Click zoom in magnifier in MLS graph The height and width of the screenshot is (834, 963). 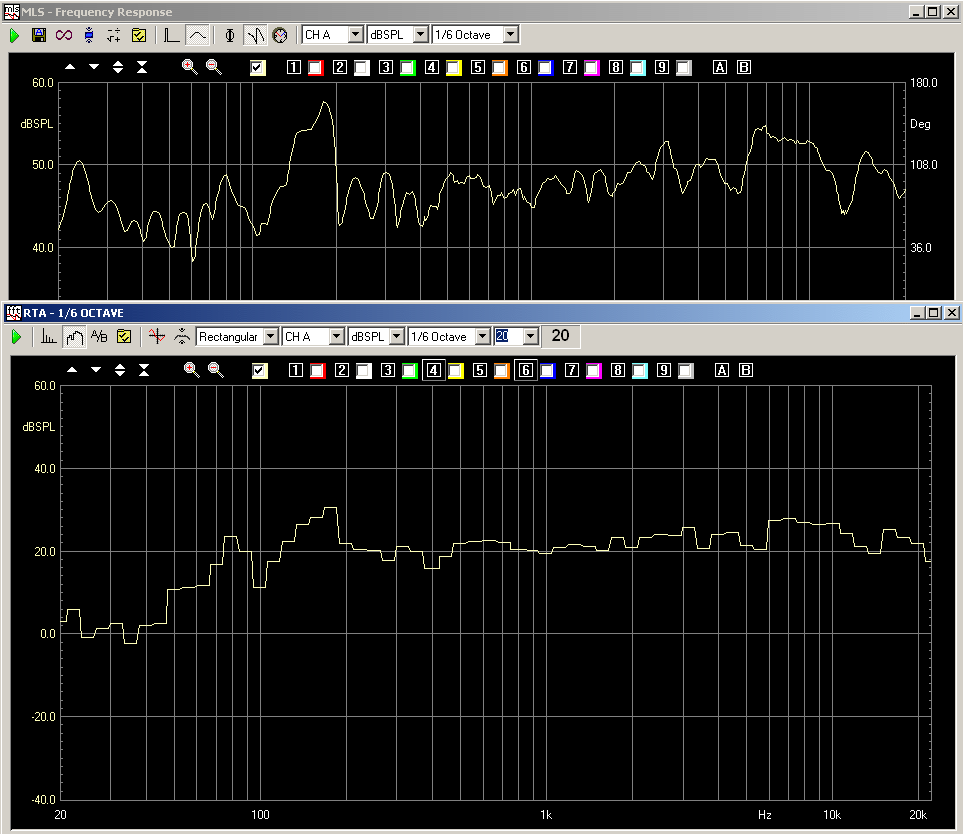190,67
